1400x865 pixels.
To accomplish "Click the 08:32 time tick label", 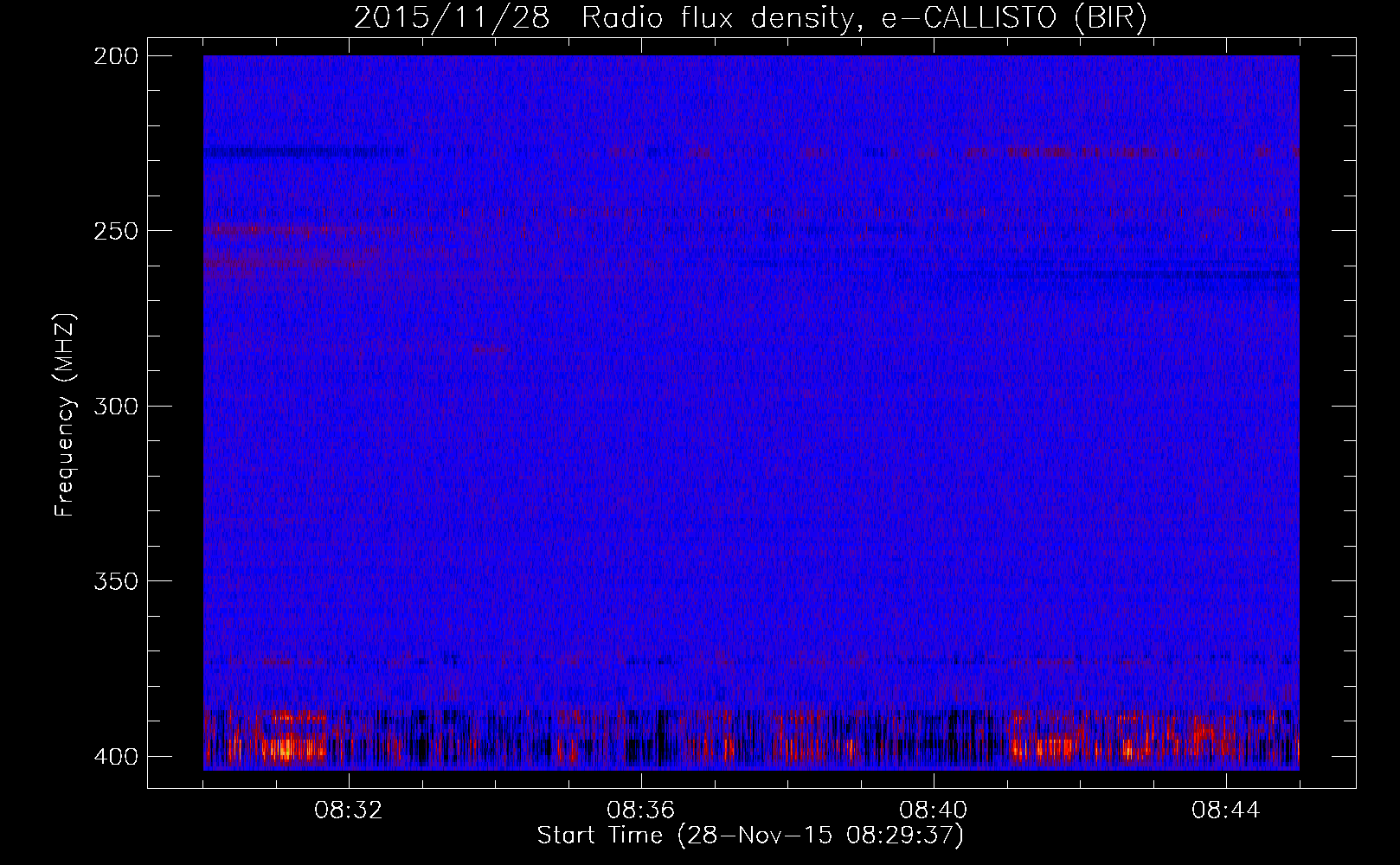I will pos(349,811).
